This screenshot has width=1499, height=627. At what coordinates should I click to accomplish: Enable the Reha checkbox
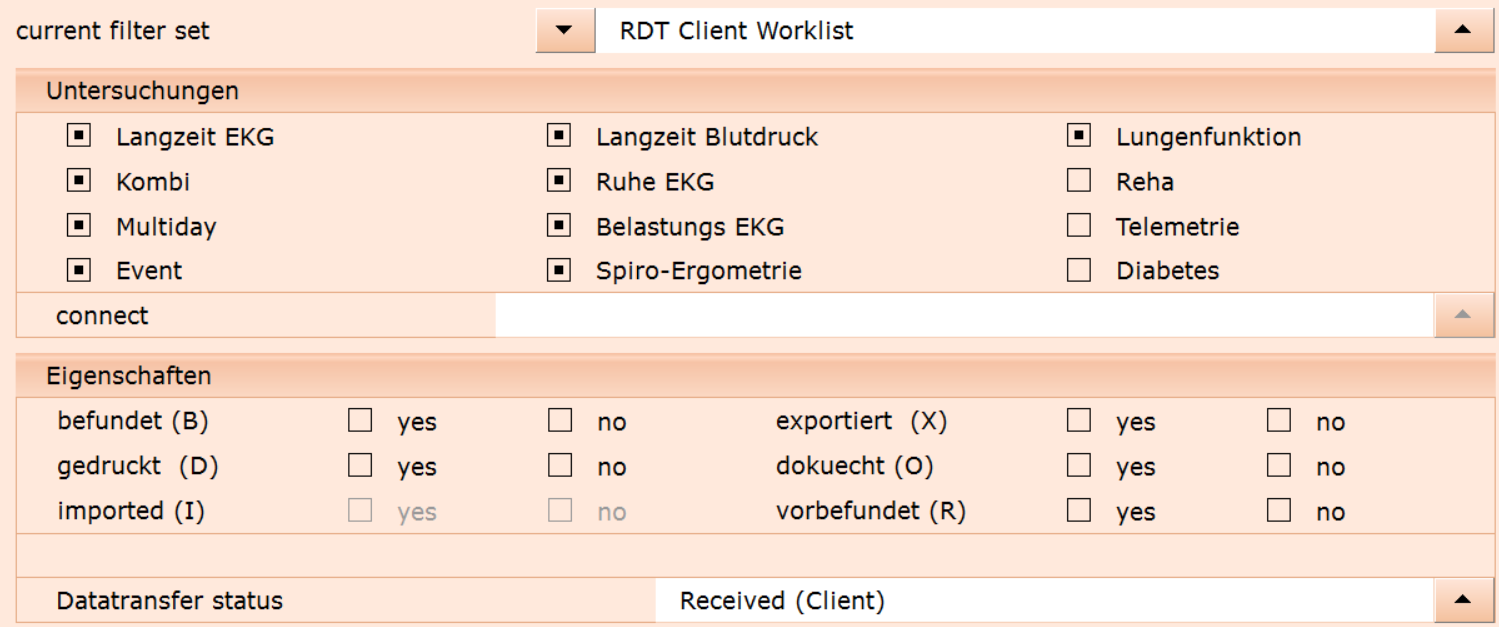[1079, 180]
